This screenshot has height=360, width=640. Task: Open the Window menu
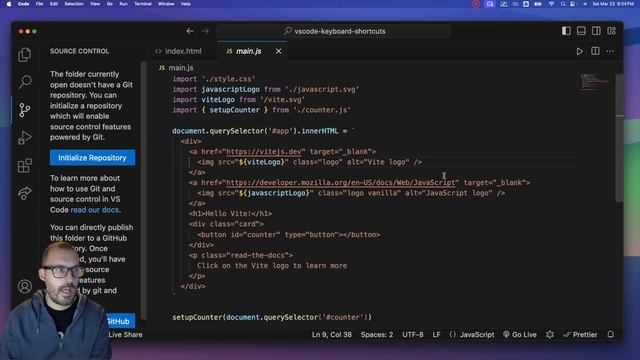(x=166, y=4)
